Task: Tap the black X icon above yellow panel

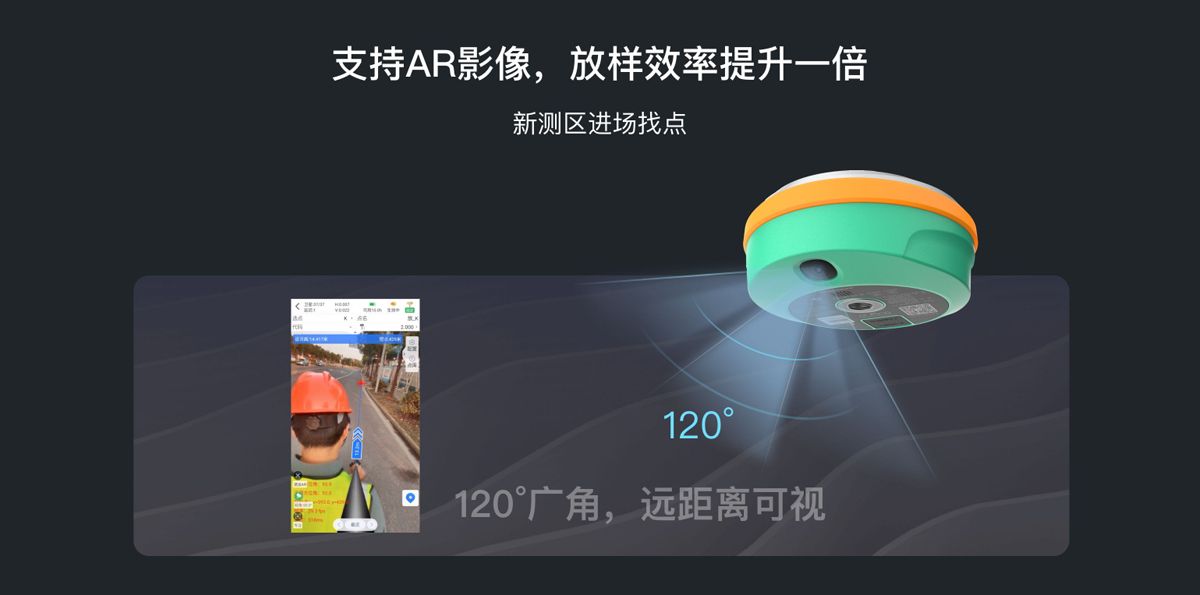Action: 298,475
